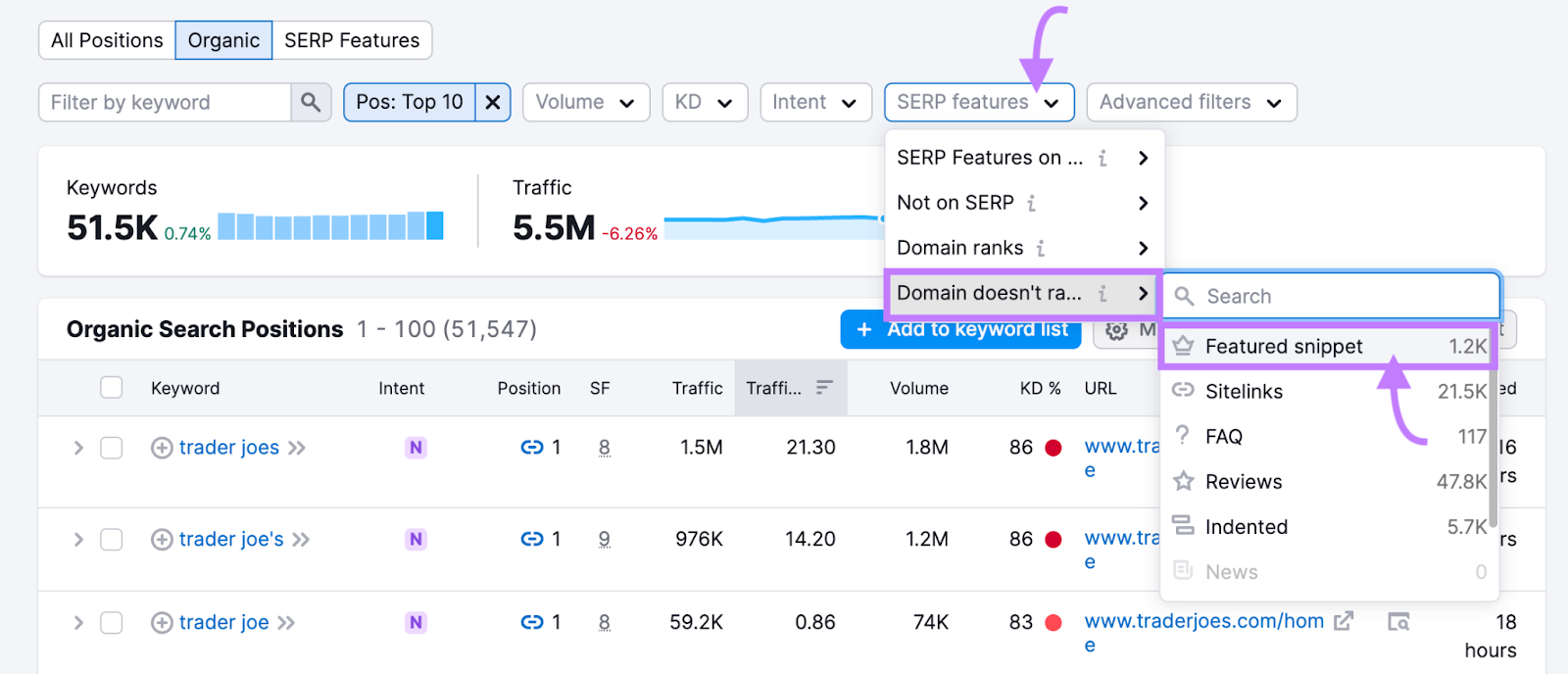Open the trader joe keyword link
1568x674 pixels.
coord(223,623)
